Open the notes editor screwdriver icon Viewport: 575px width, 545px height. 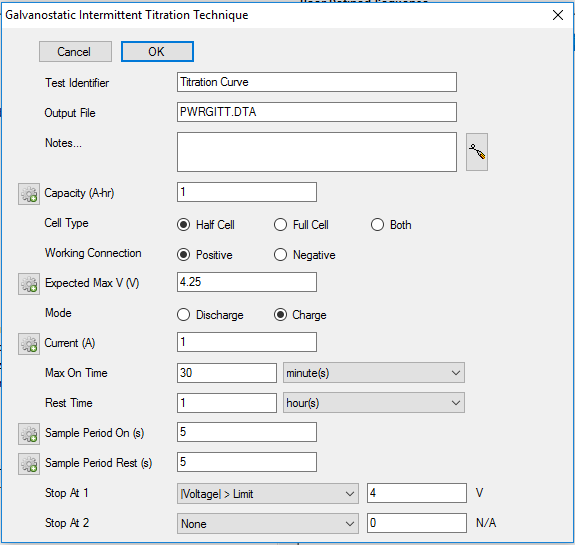pos(477,152)
